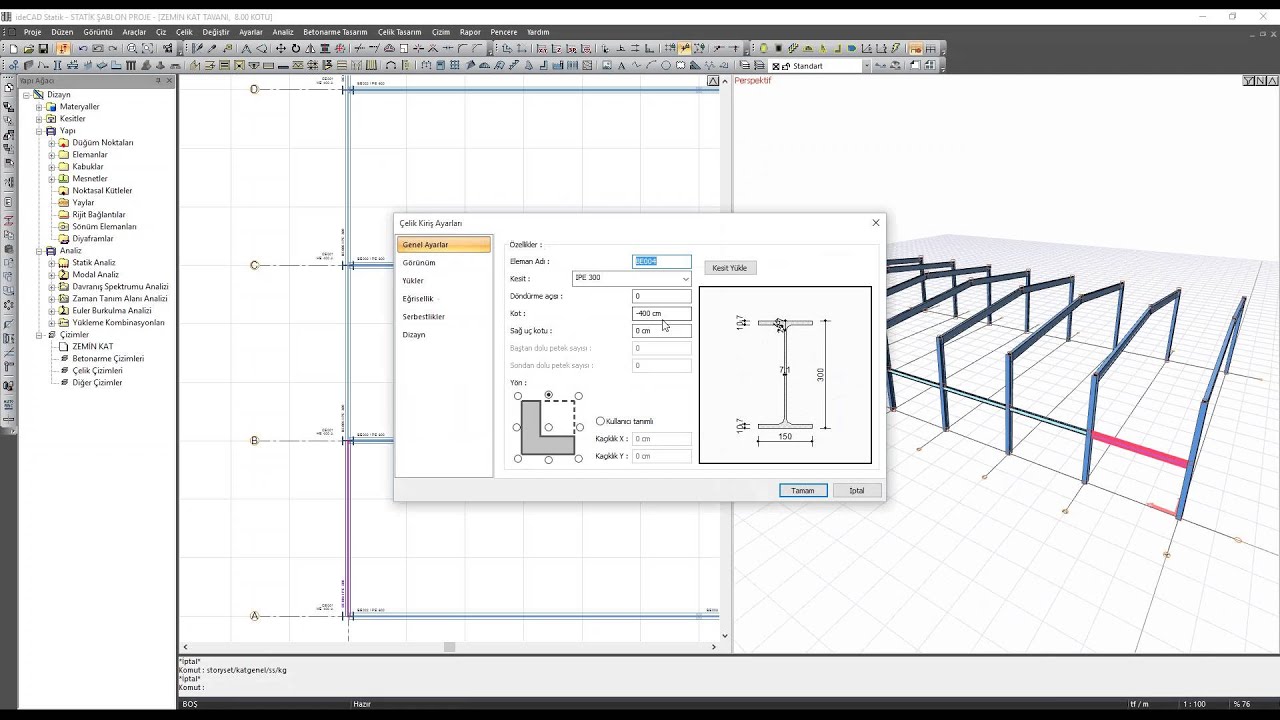The height and width of the screenshot is (720, 1280).
Task: Click the orange highlighted toolbar icon near Save
Action: tap(63, 48)
